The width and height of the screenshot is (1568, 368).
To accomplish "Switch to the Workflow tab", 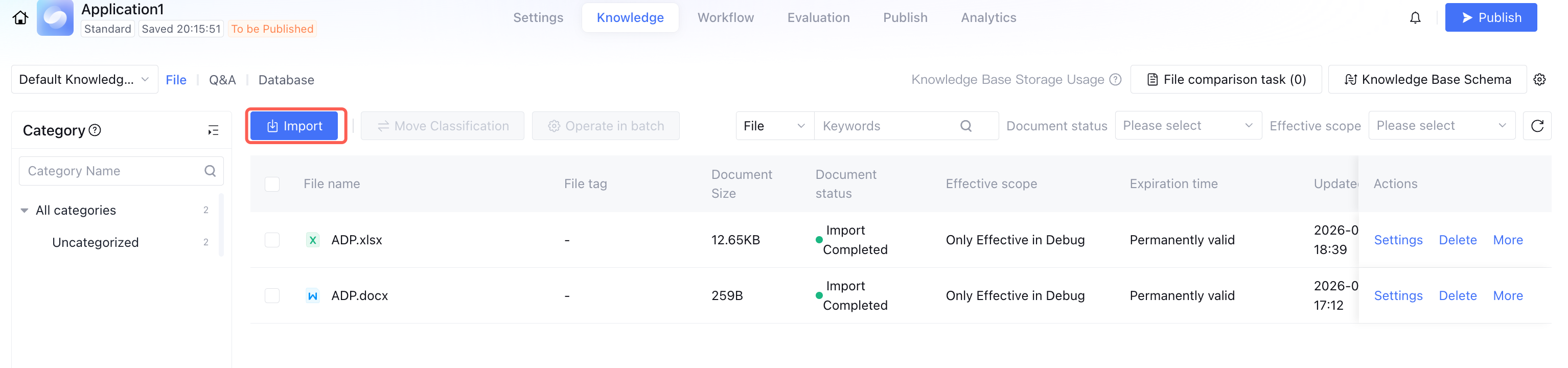I will 726,18.
